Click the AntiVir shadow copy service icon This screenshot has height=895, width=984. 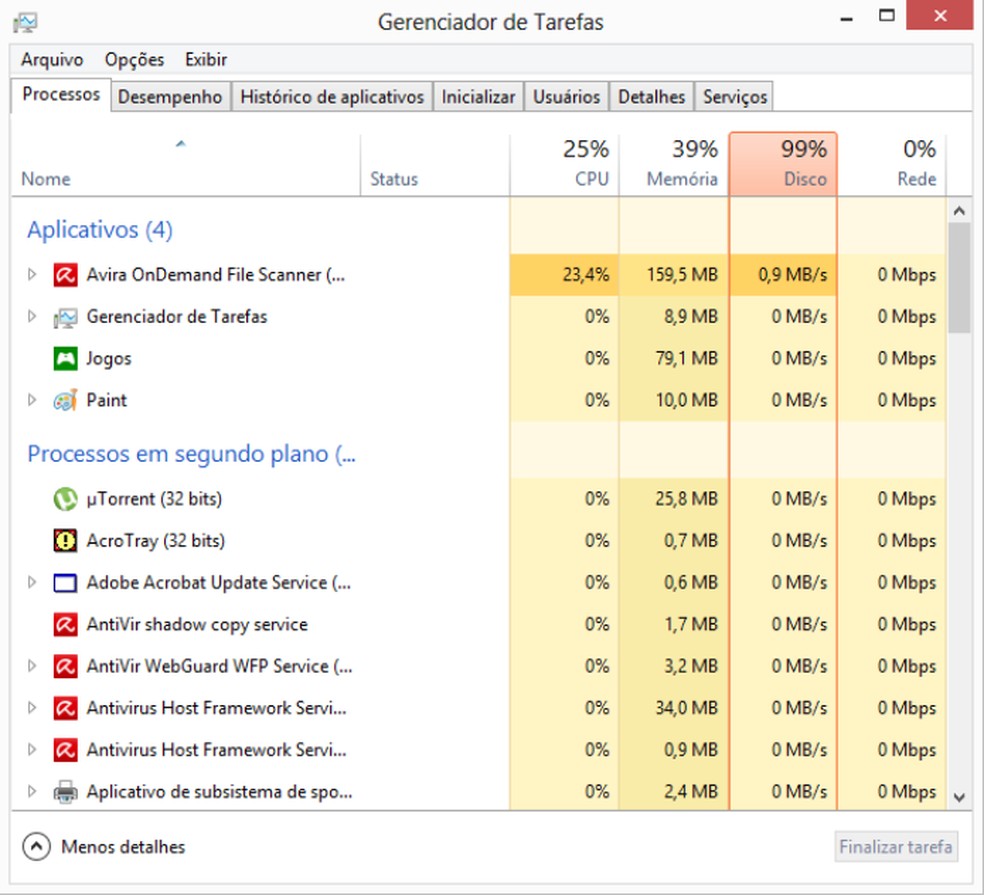click(x=65, y=624)
